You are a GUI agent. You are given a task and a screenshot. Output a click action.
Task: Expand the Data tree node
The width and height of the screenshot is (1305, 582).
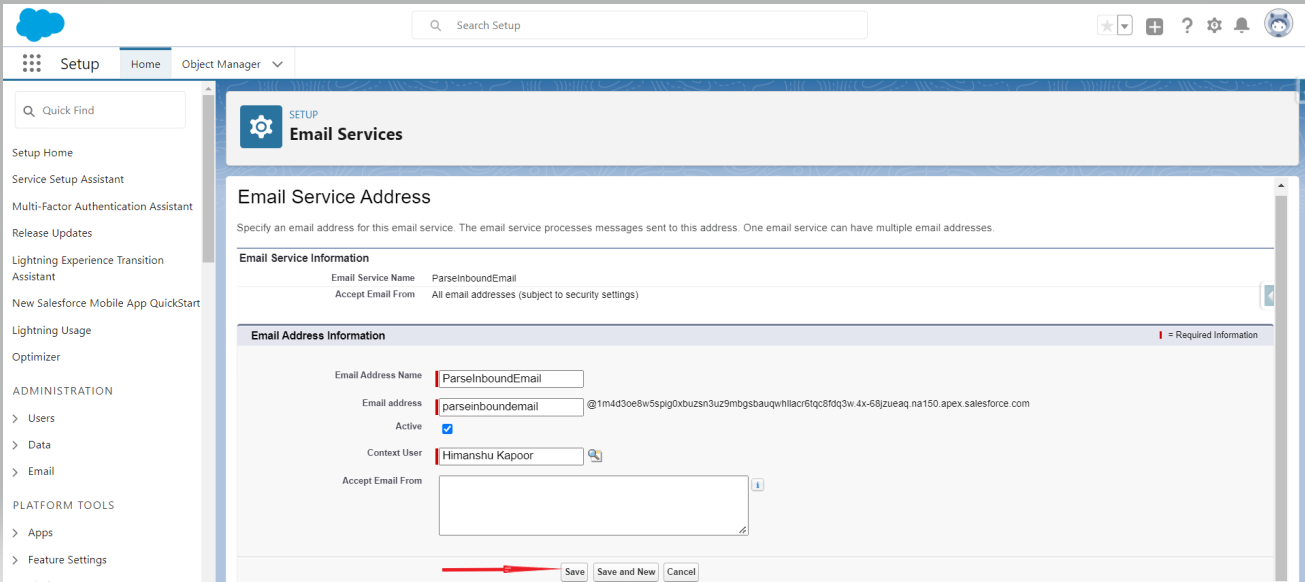tap(16, 445)
